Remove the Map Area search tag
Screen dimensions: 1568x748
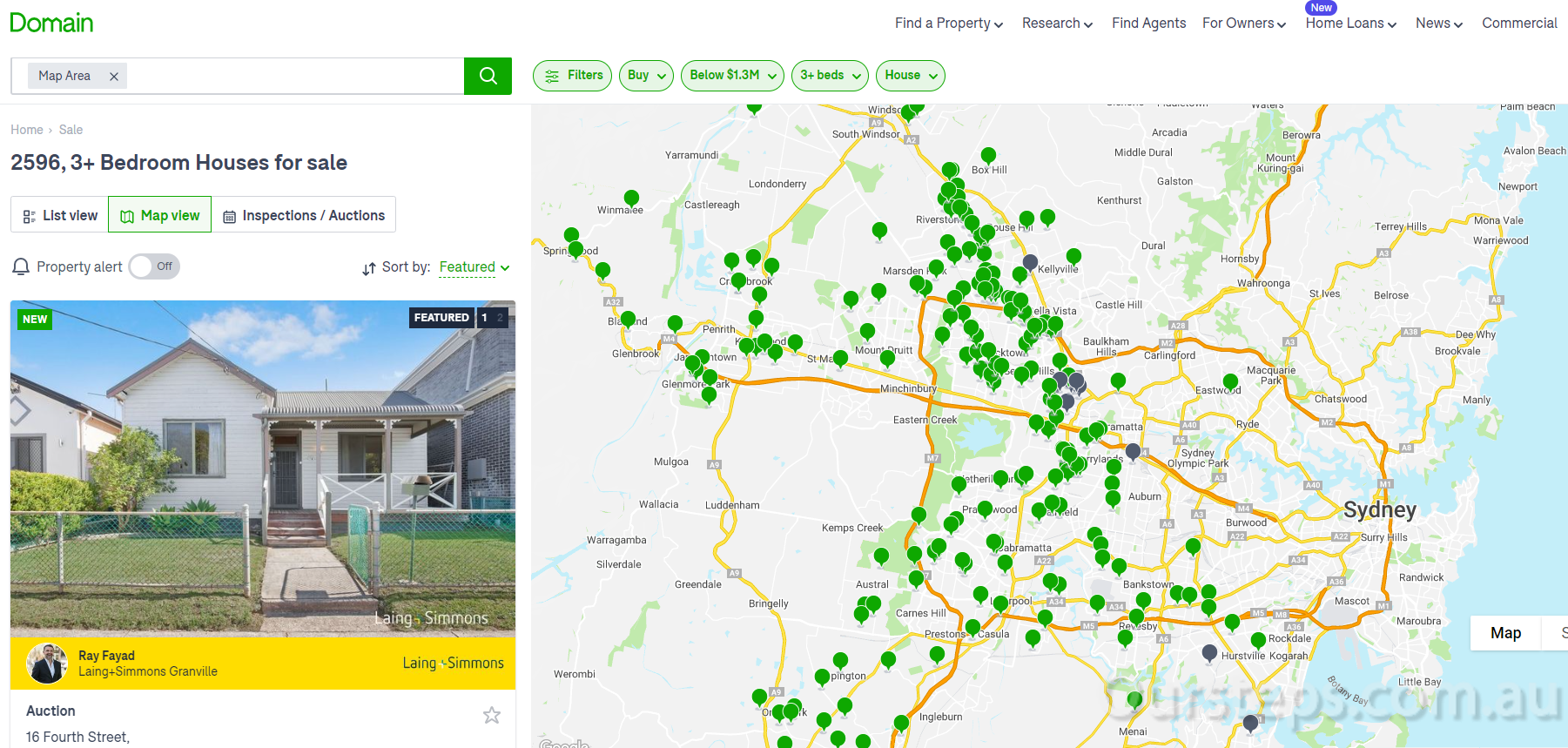[x=114, y=77]
